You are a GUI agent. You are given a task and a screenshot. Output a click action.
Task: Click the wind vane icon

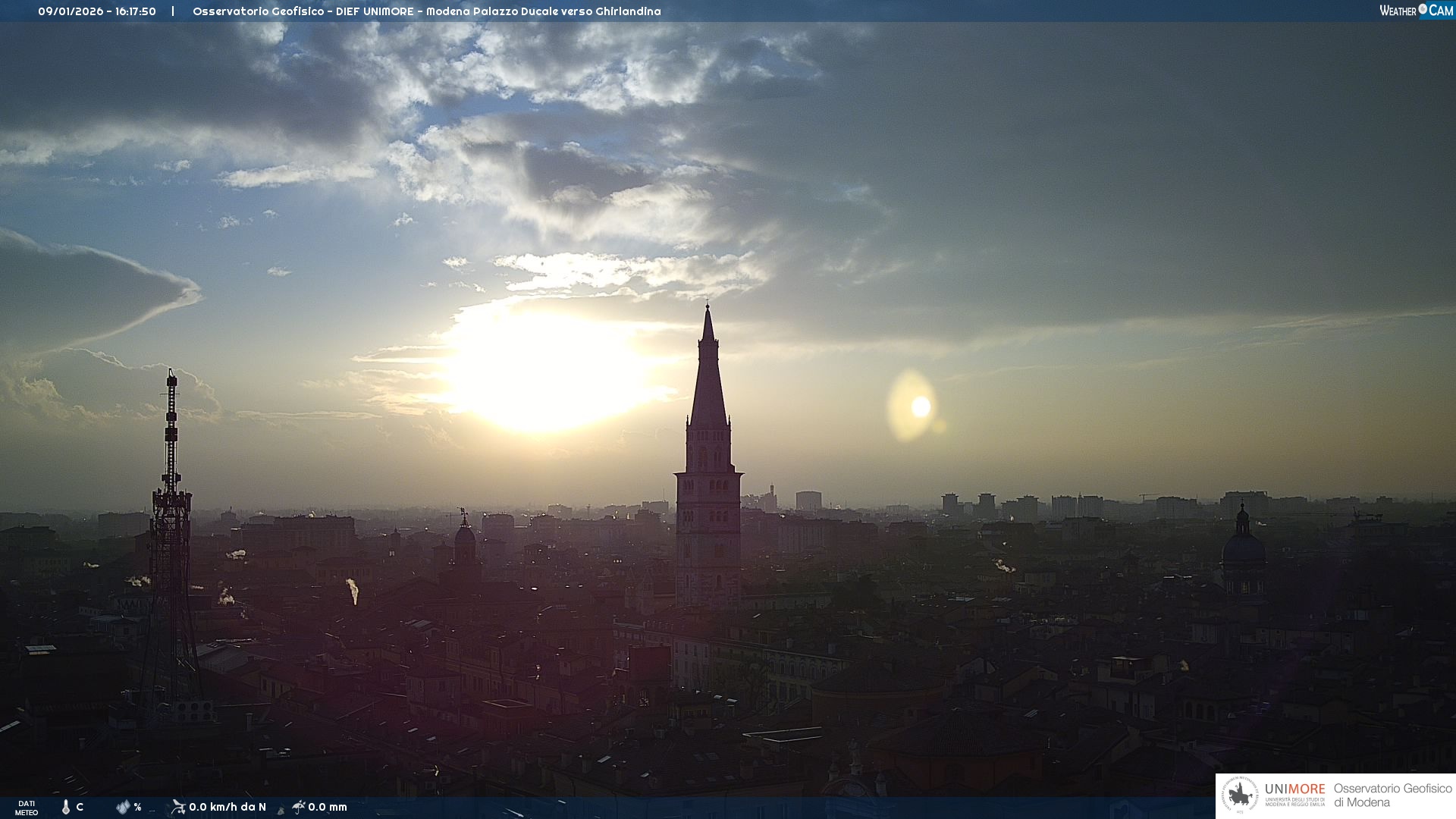pos(178,807)
